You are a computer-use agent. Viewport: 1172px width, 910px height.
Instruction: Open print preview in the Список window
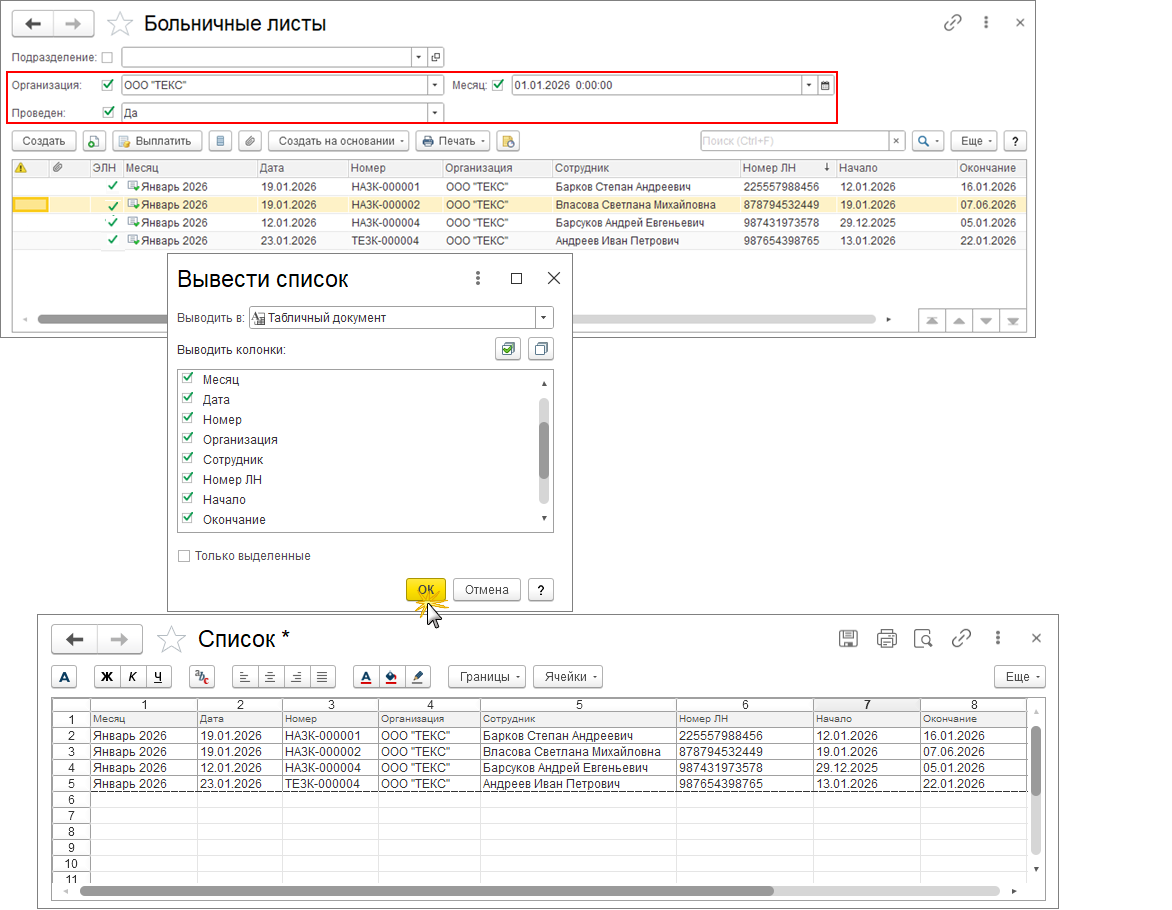tap(923, 639)
